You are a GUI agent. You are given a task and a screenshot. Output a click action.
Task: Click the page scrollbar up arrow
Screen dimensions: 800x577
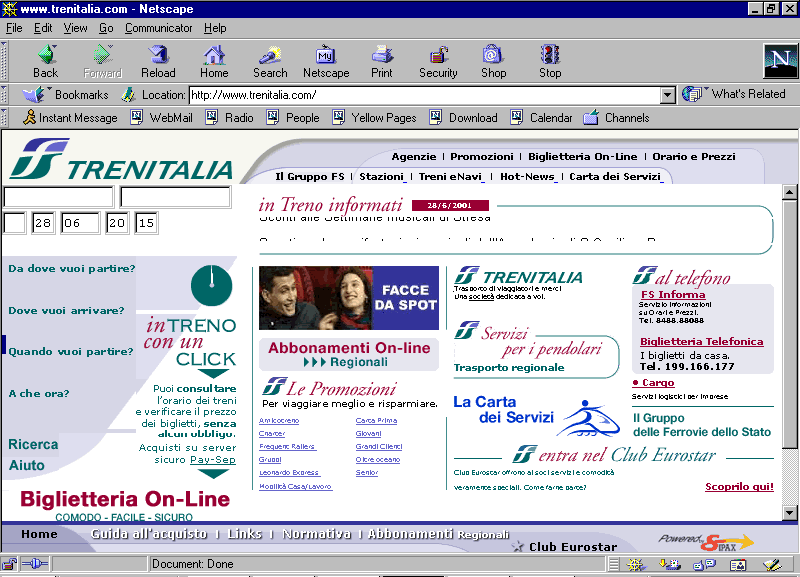[789, 192]
